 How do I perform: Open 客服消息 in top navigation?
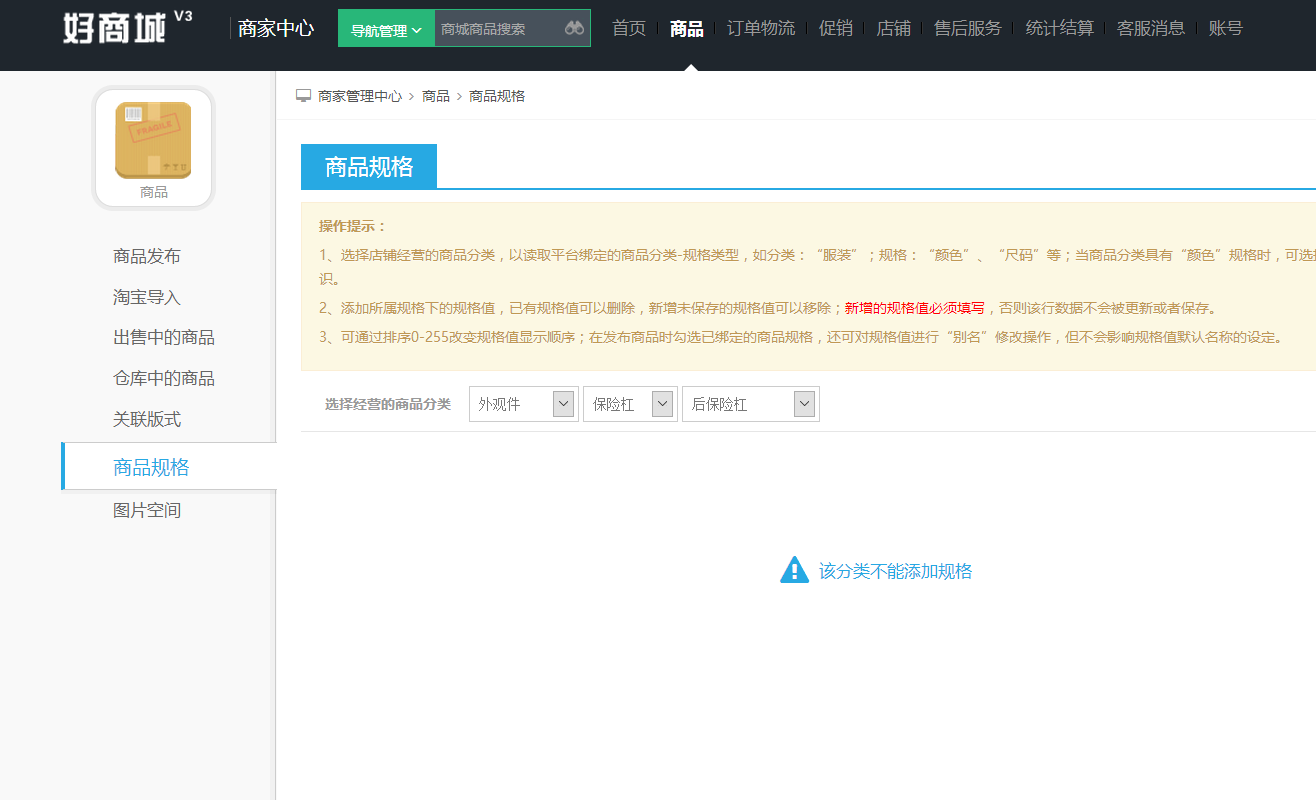[1151, 28]
